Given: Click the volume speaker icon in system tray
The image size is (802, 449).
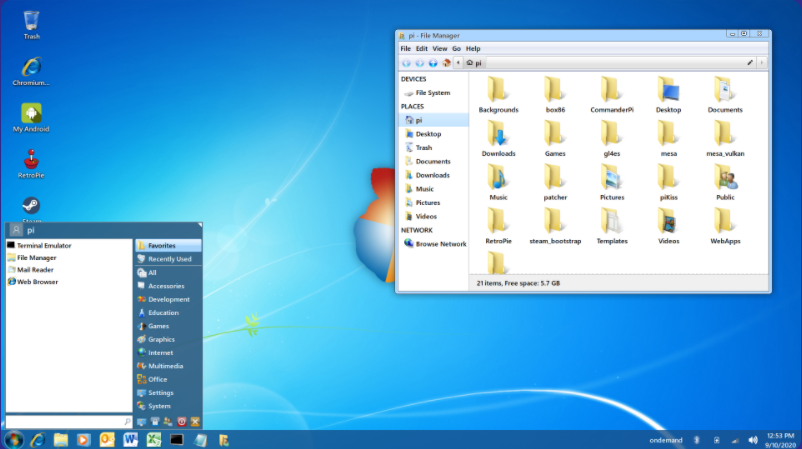Looking at the screenshot, I should tap(754, 439).
